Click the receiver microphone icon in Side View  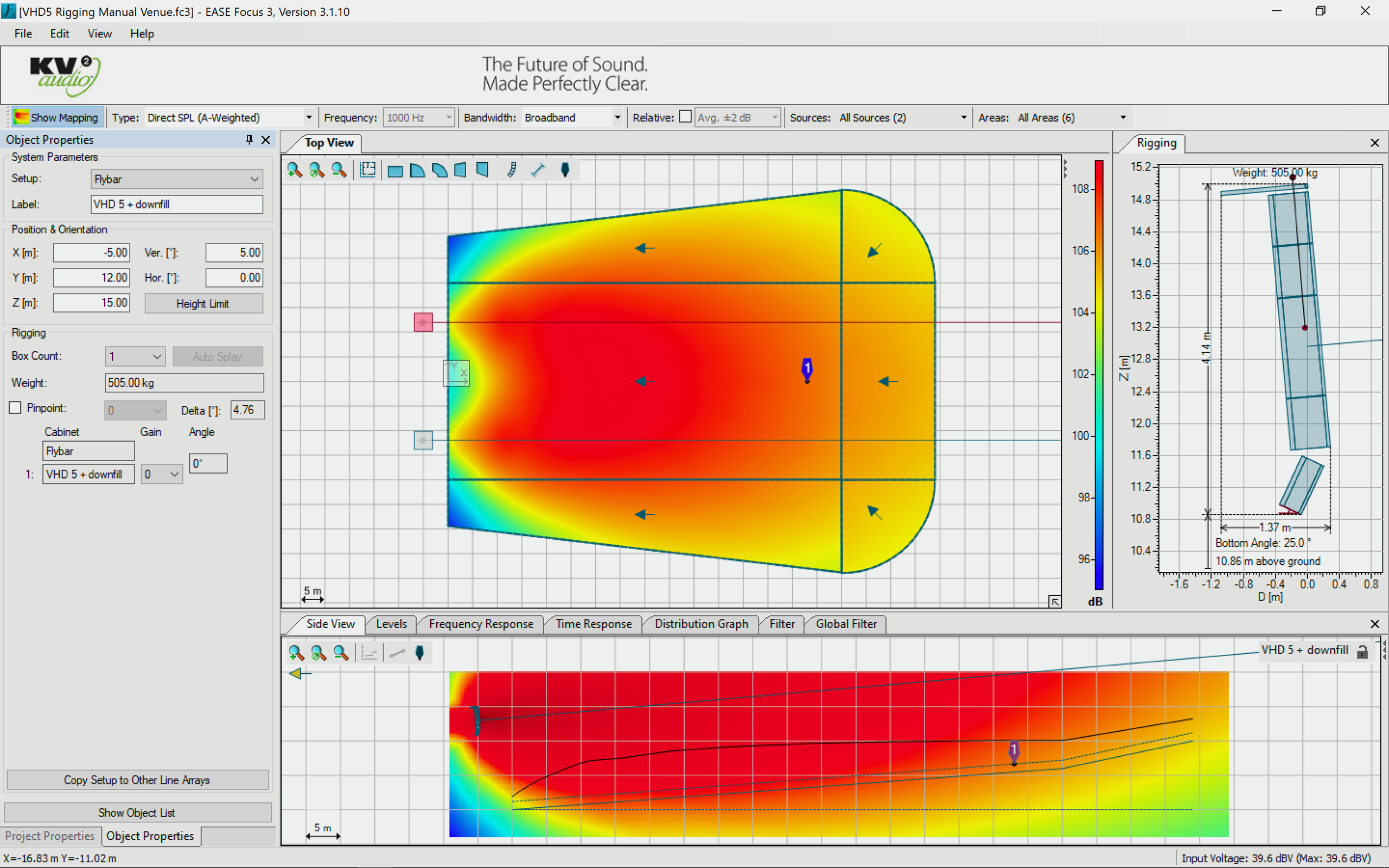coord(419,653)
